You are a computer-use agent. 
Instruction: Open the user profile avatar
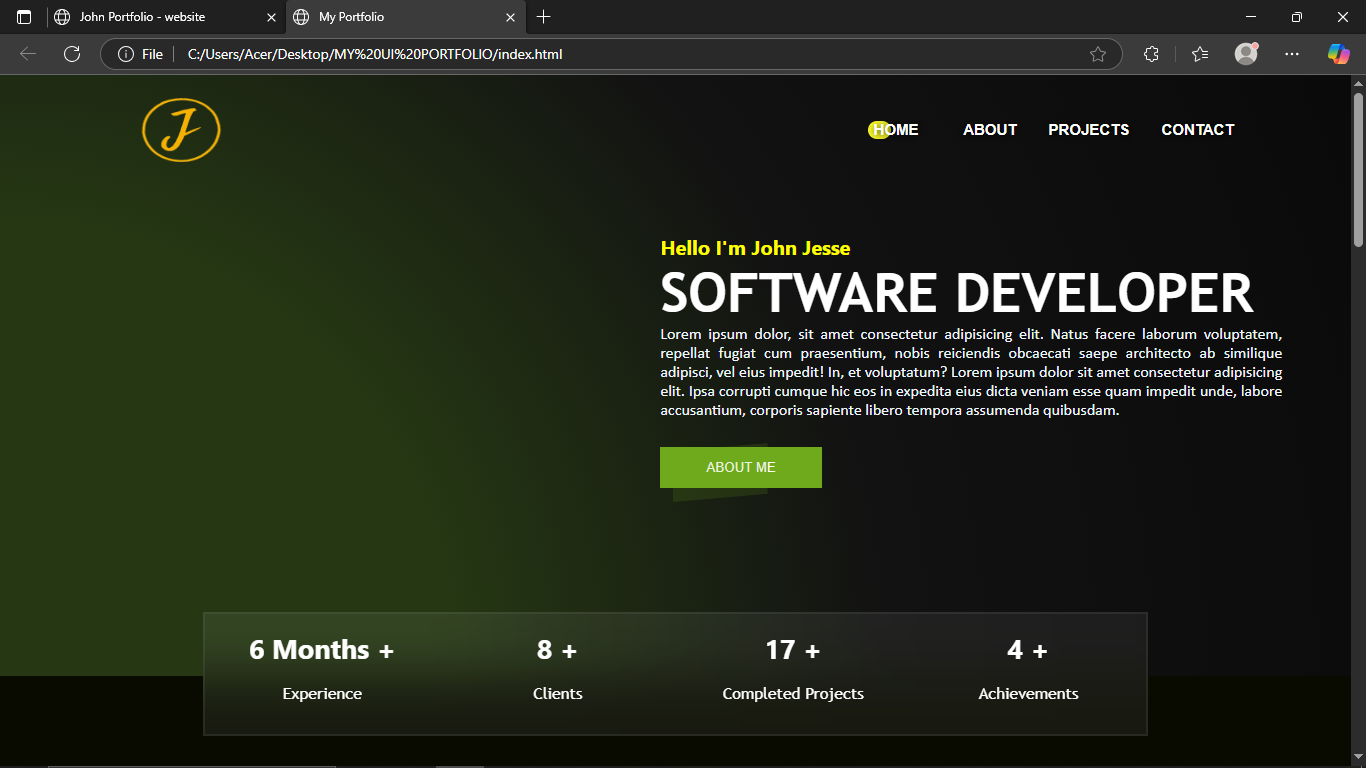[1246, 54]
